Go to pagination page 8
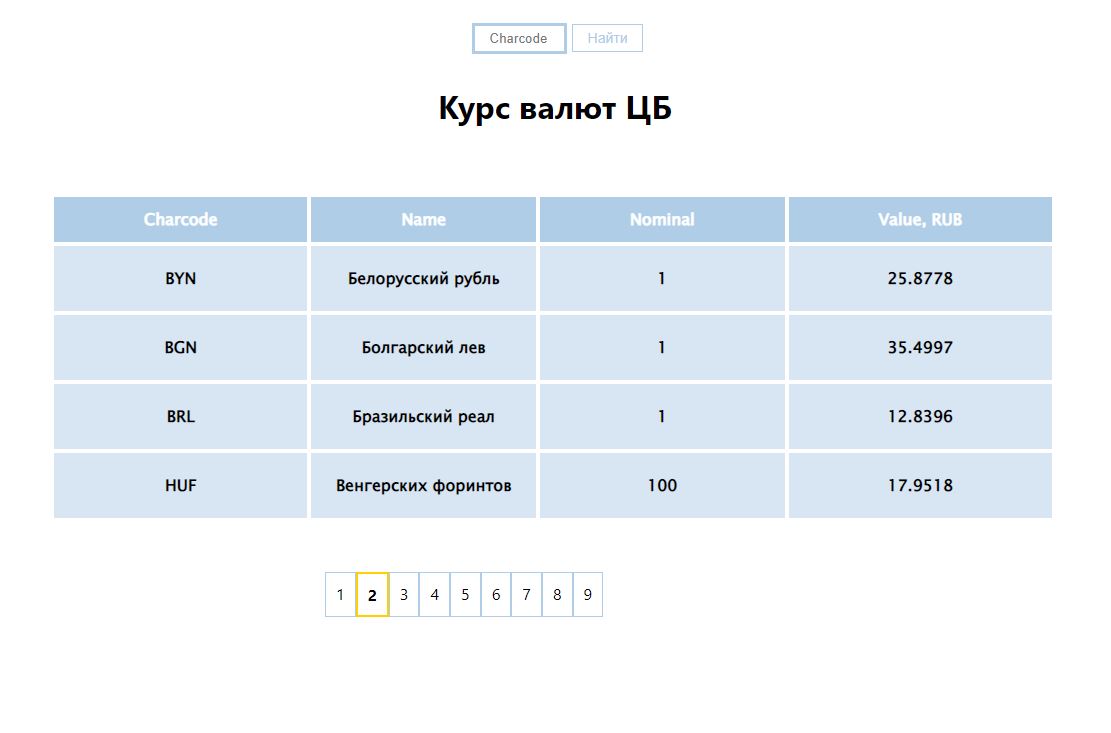Image resolution: width=1111 pixels, height=733 pixels. [x=557, y=595]
